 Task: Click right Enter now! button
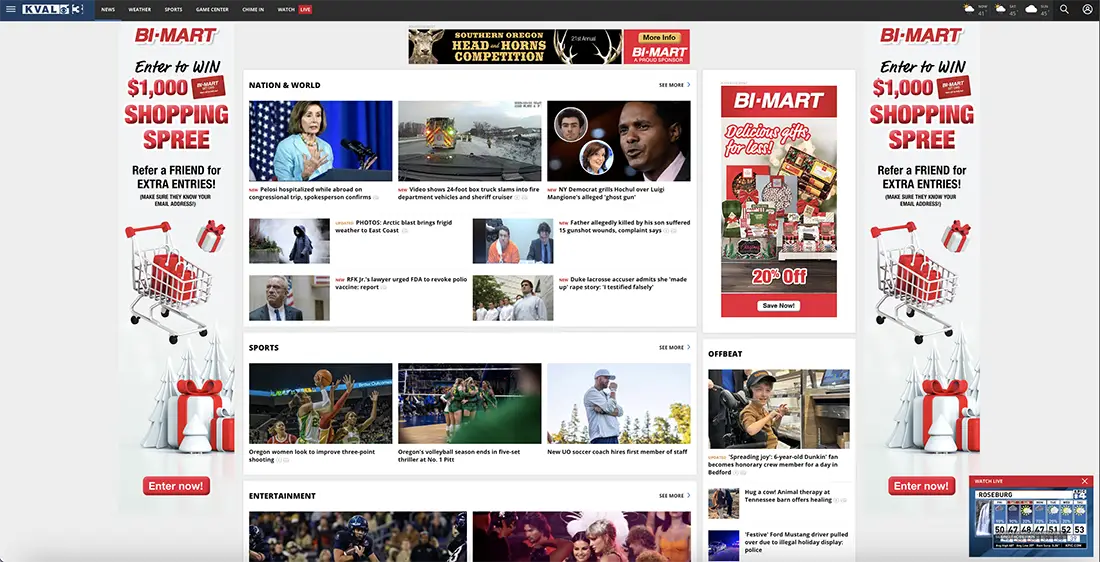coord(921,486)
